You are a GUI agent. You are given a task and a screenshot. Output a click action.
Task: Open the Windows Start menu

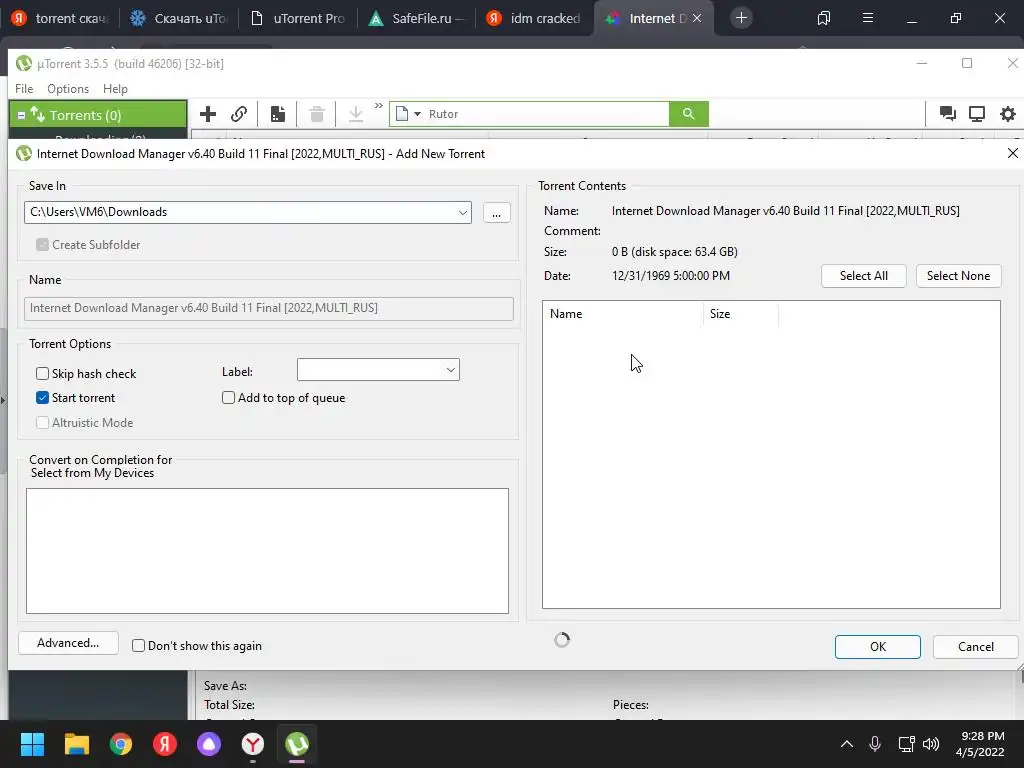pyautogui.click(x=32, y=744)
